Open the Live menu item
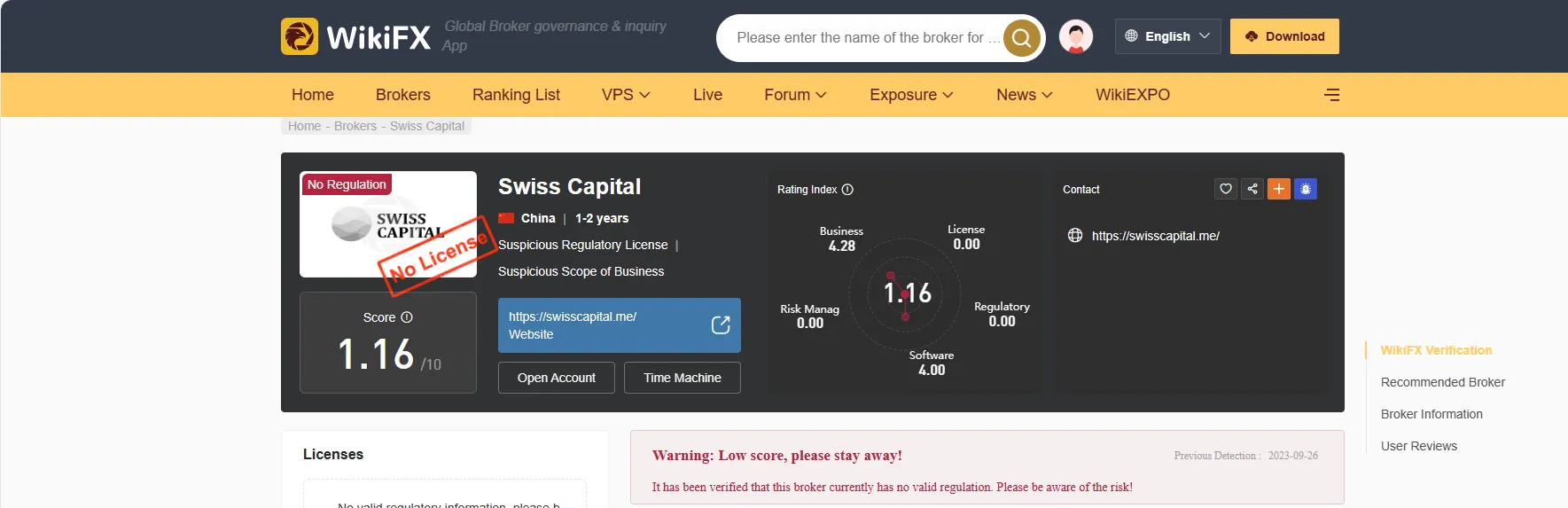Image resolution: width=1568 pixels, height=508 pixels. [x=707, y=95]
